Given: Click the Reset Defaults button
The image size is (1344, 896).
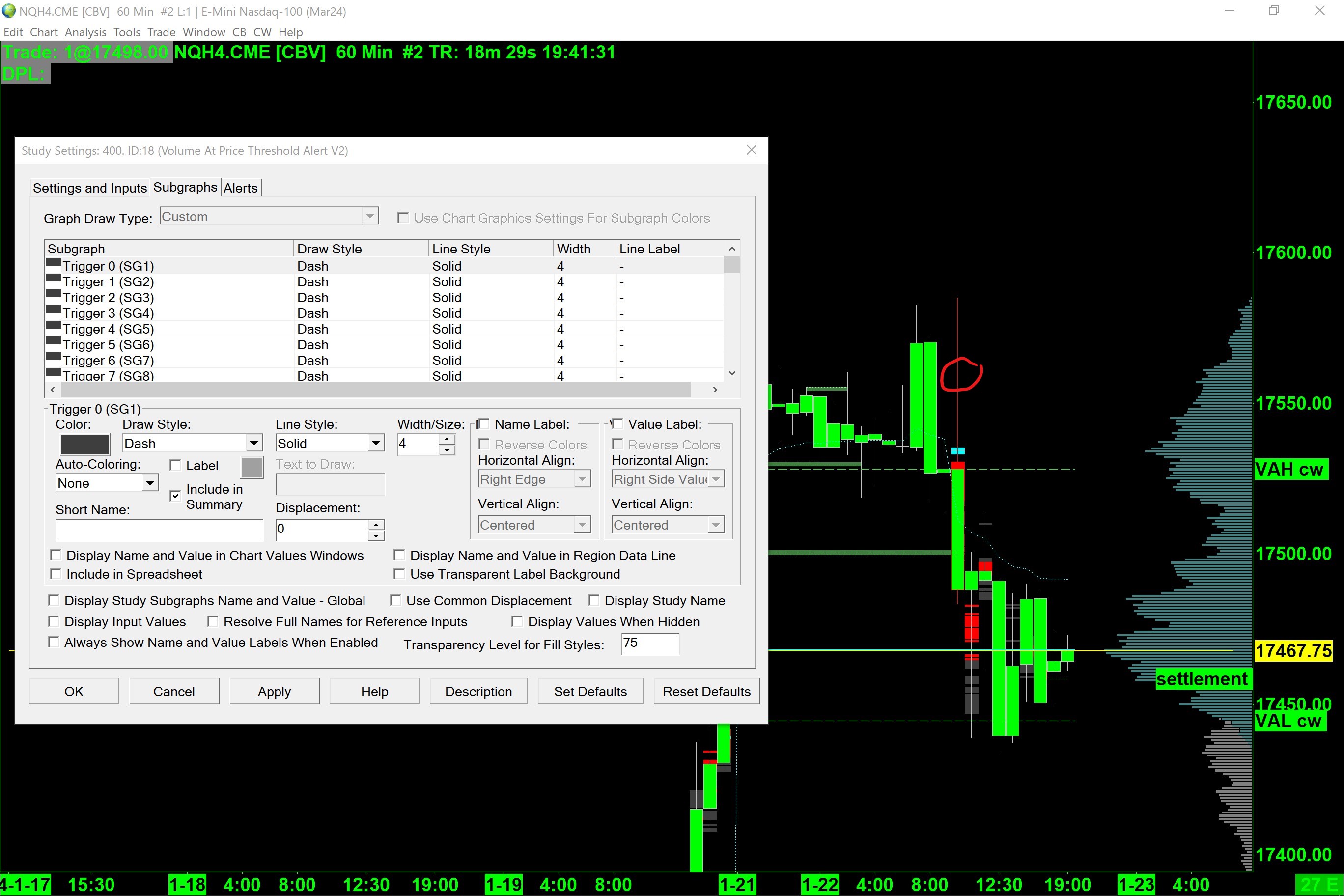Looking at the screenshot, I should click(x=706, y=691).
